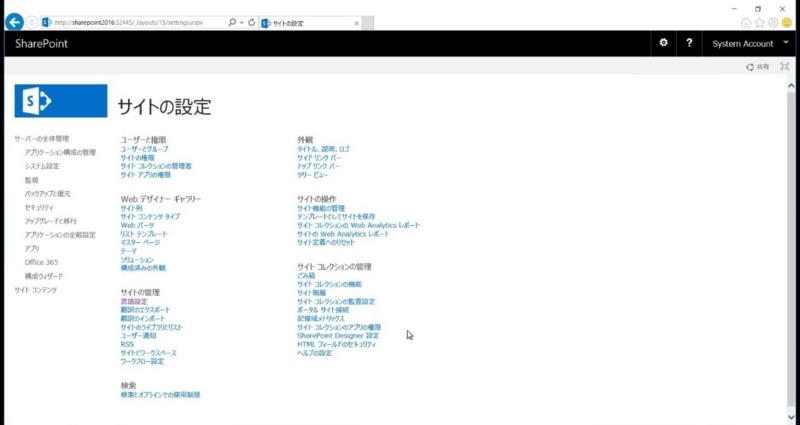Click the SharePoint brand title

[x=41, y=43]
